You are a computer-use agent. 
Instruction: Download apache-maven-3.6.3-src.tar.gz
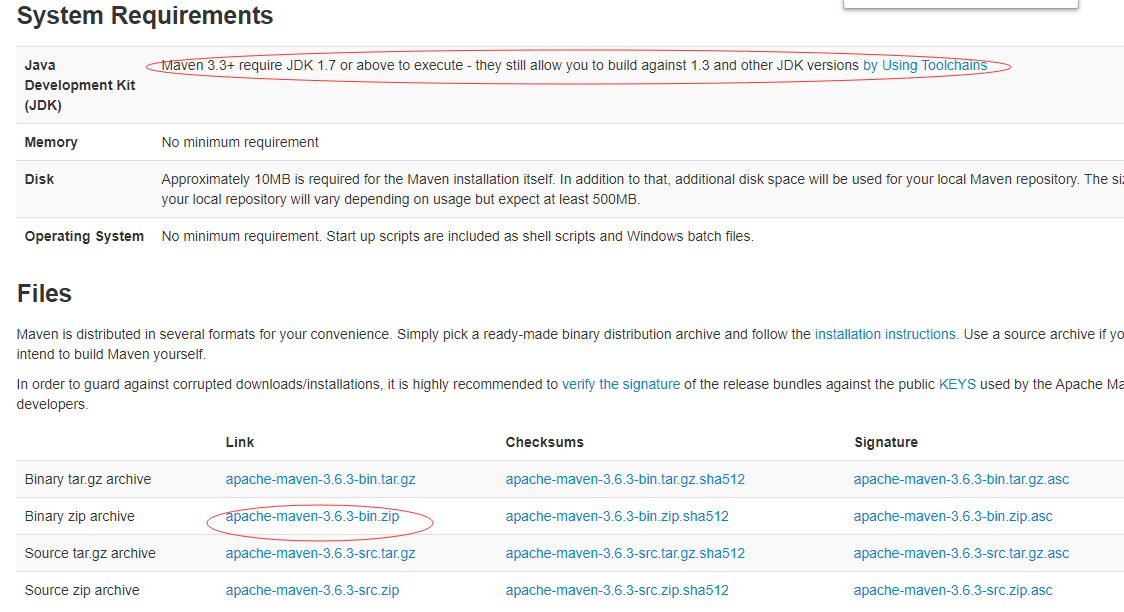320,554
